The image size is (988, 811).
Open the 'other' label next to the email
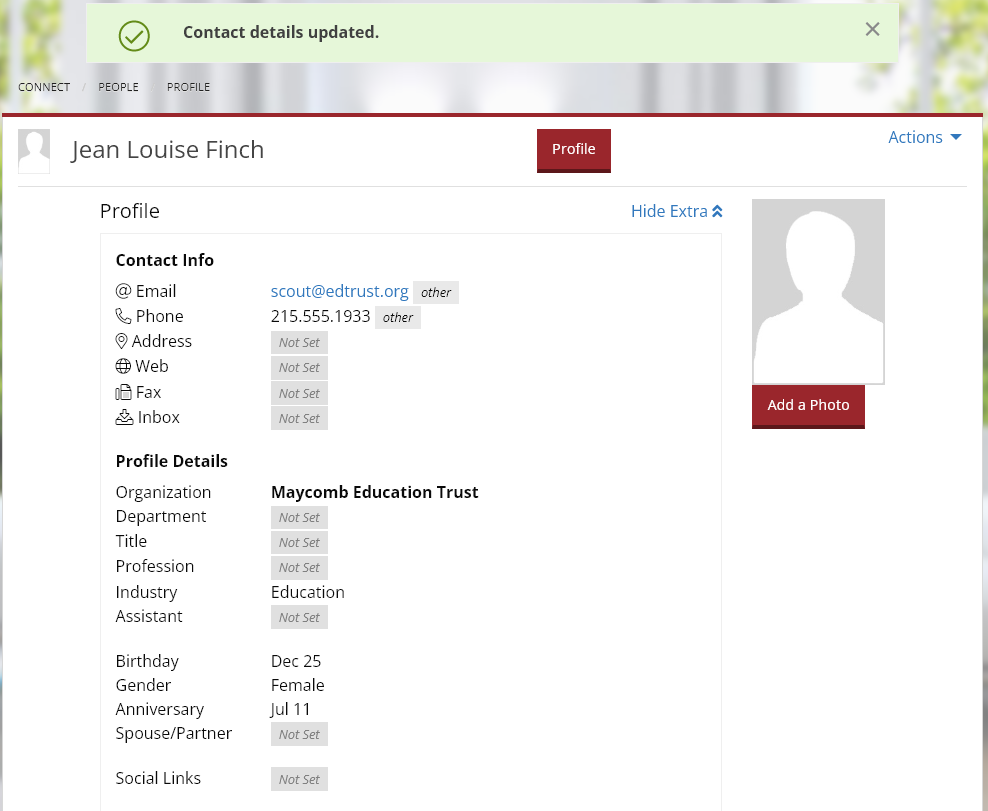click(x=435, y=292)
